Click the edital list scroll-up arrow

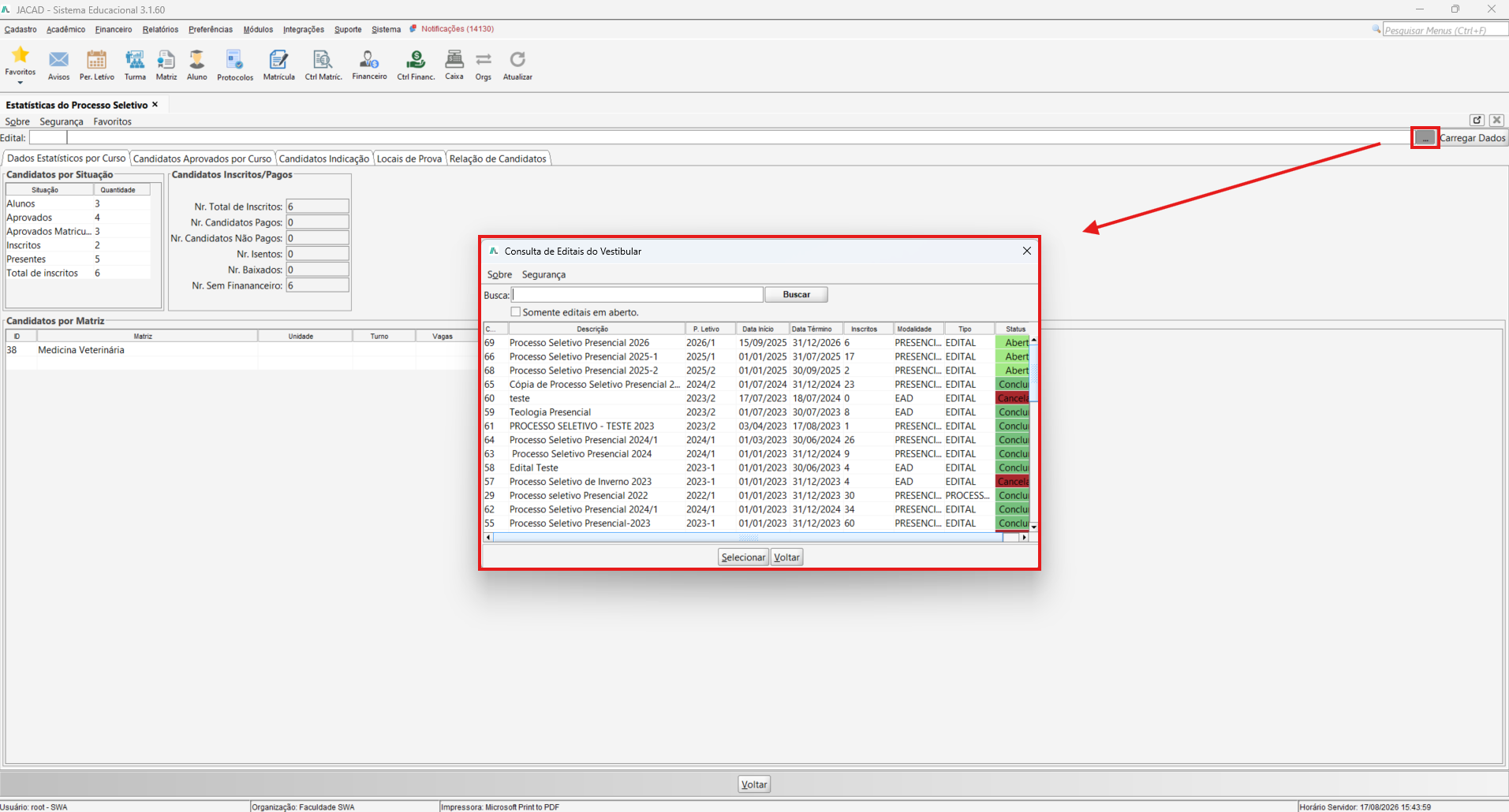pyautogui.click(x=1033, y=340)
